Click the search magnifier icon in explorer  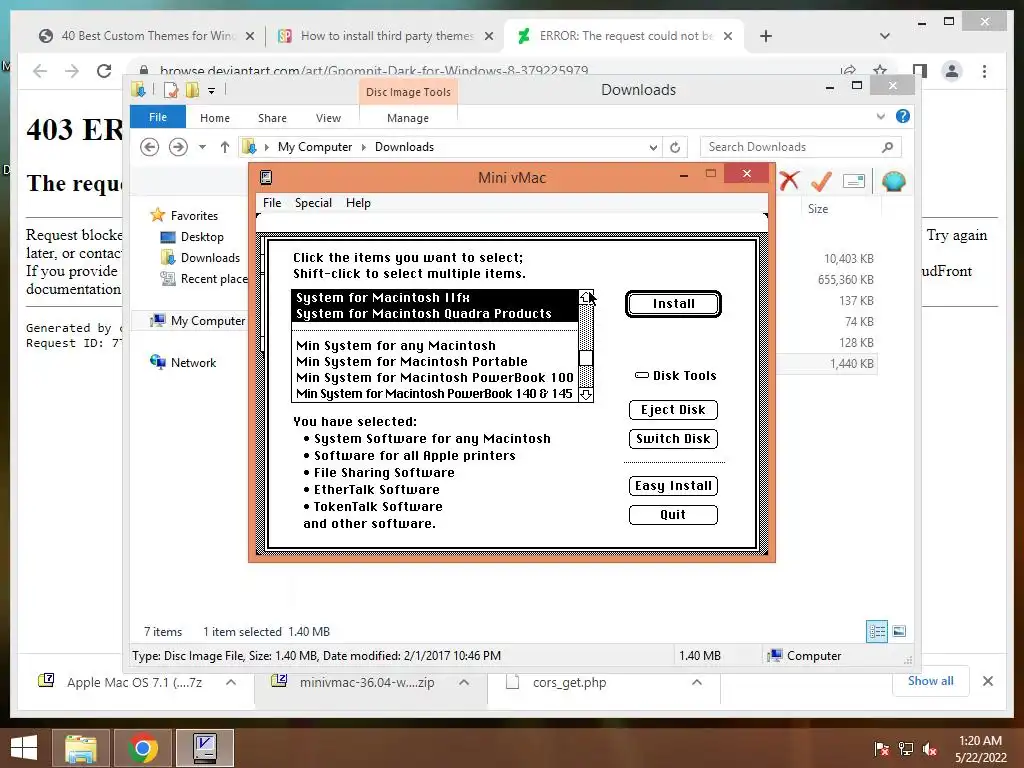coord(887,147)
